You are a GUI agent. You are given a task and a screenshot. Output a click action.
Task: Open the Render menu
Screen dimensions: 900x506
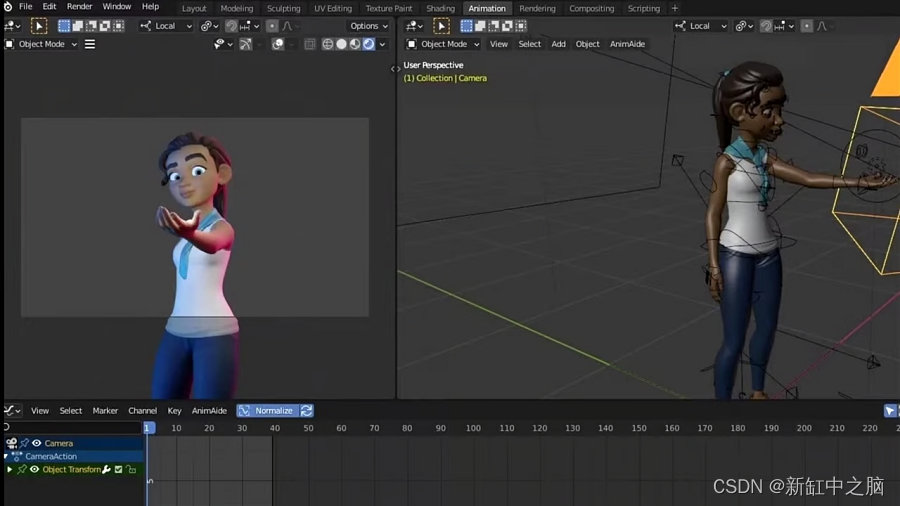pyautogui.click(x=79, y=7)
